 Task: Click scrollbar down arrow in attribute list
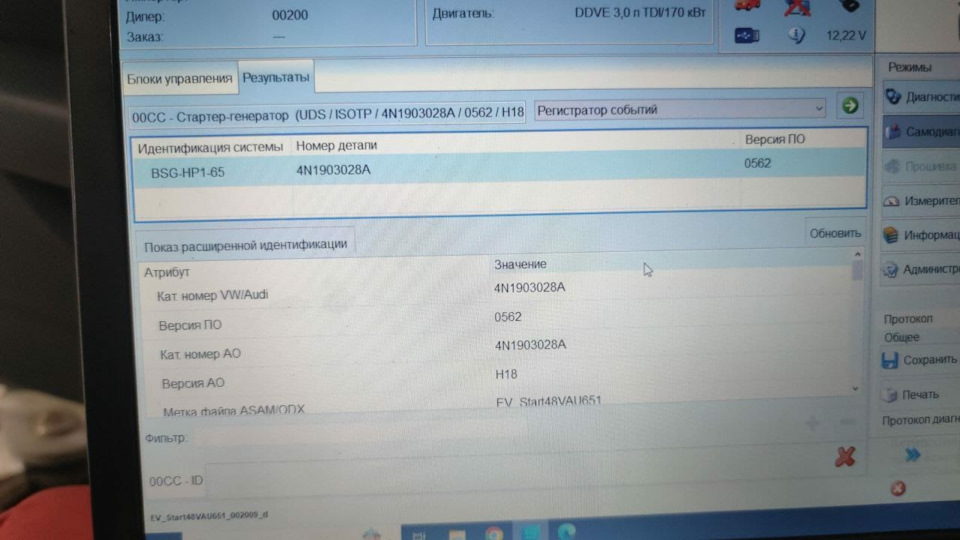point(855,389)
